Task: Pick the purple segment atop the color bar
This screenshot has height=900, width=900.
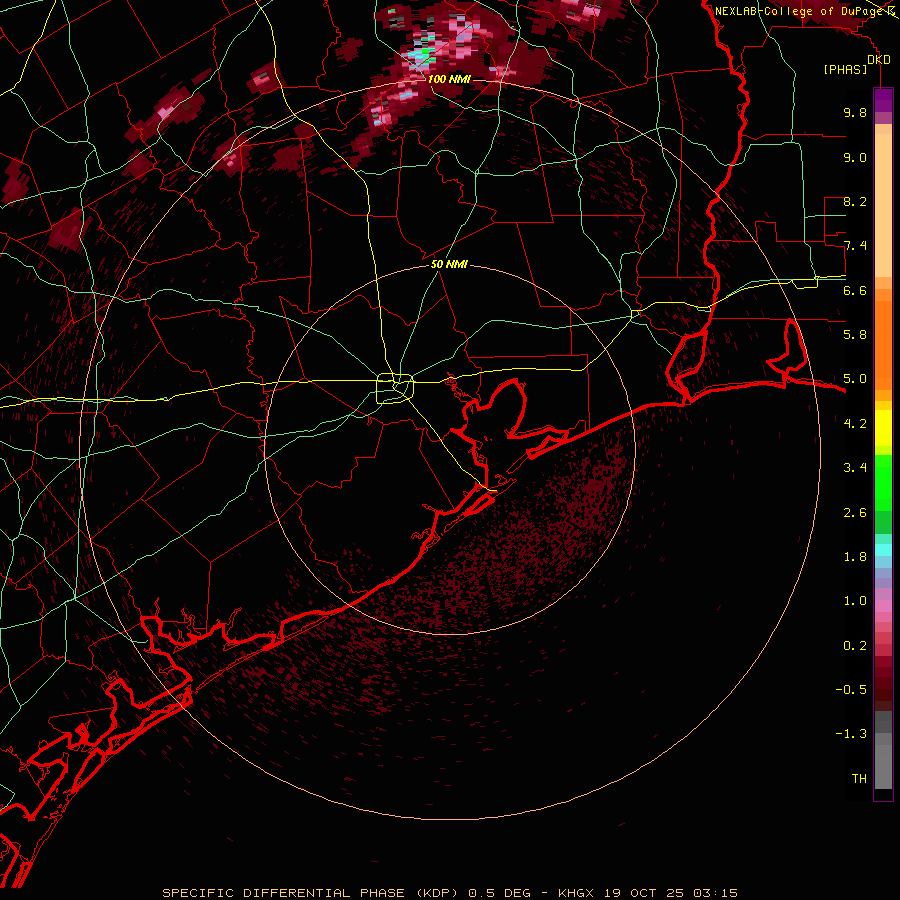Action: [883, 101]
